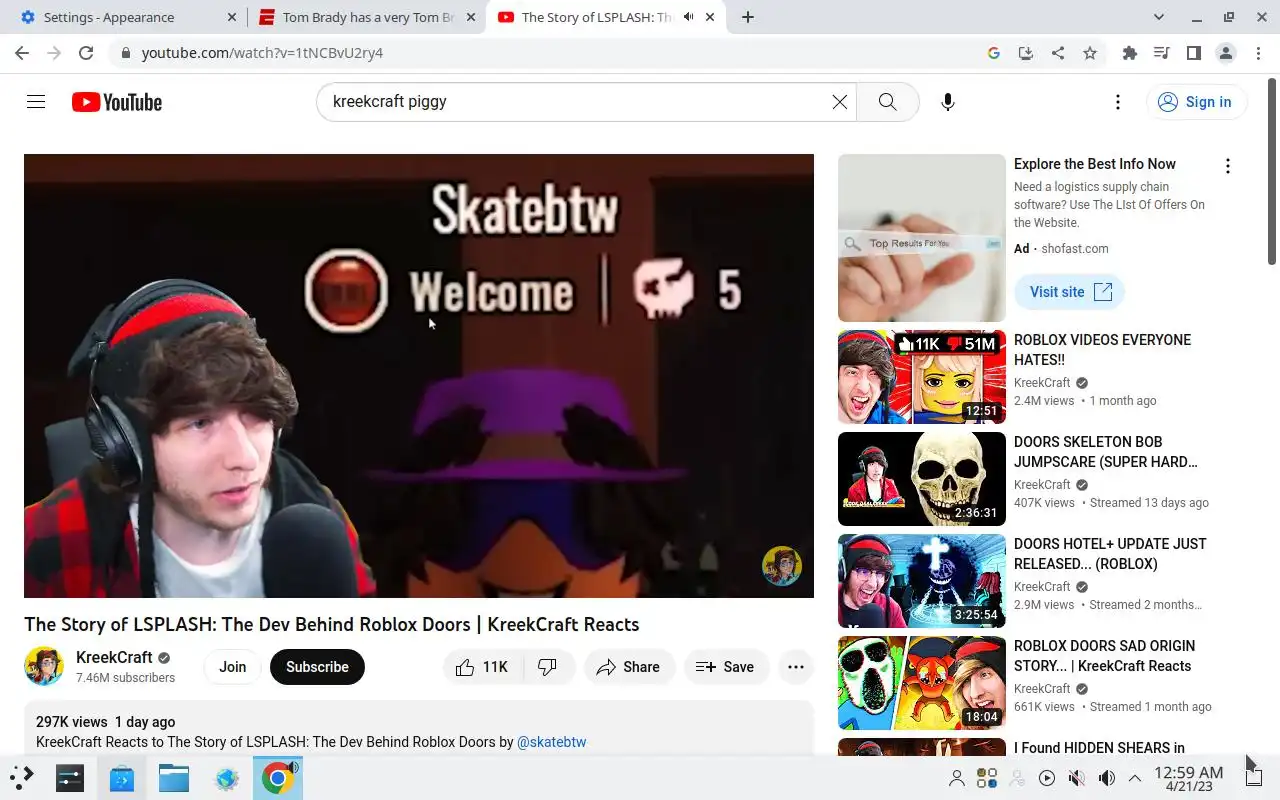The width and height of the screenshot is (1280, 800).
Task: Open ROBLOX DOORS SAD ORIGIN STORY title
Action: point(1104,656)
